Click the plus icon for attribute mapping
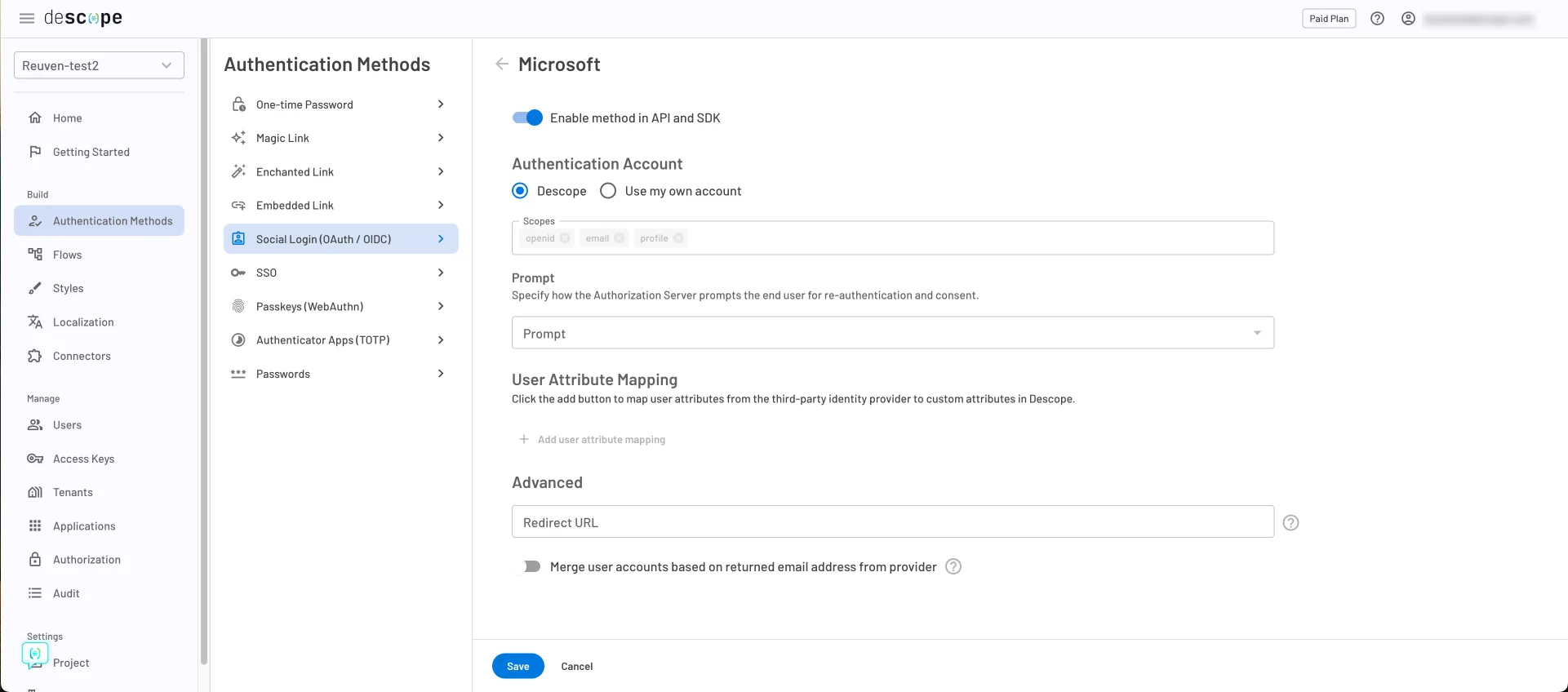 pos(524,439)
